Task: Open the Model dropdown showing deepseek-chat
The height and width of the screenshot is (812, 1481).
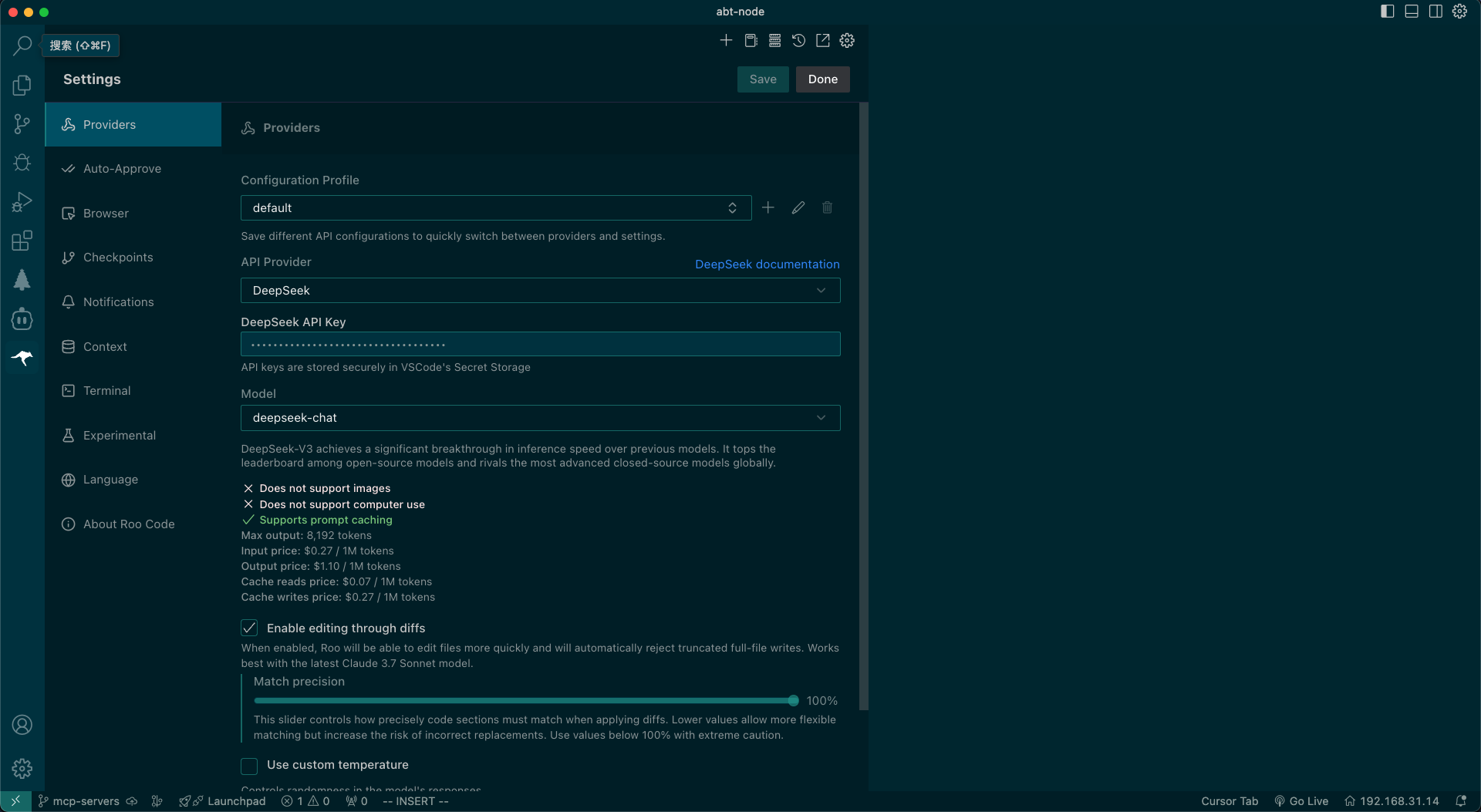Action: coord(540,418)
